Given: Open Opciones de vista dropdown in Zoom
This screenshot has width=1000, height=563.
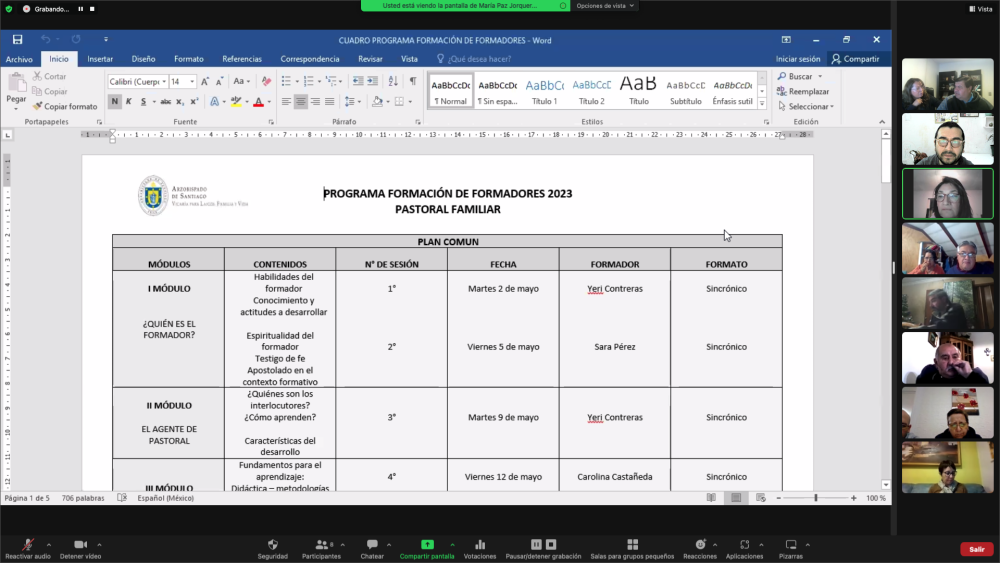Looking at the screenshot, I should (605, 6).
